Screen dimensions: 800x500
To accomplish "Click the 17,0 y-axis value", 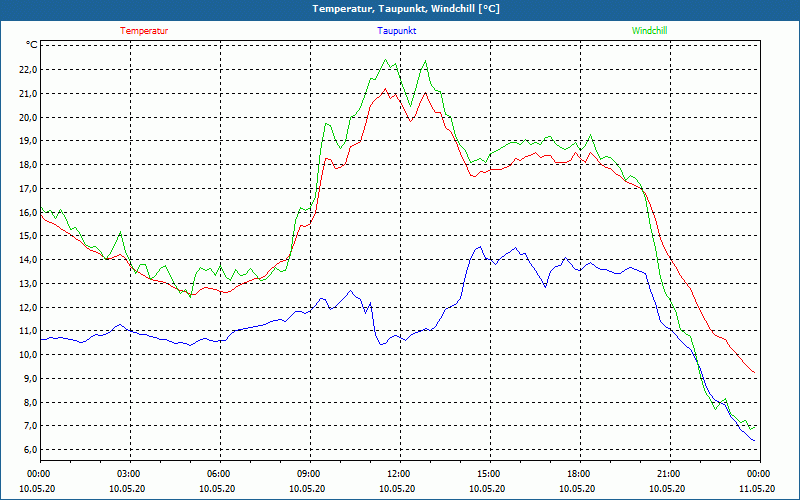I will click(x=28, y=189).
